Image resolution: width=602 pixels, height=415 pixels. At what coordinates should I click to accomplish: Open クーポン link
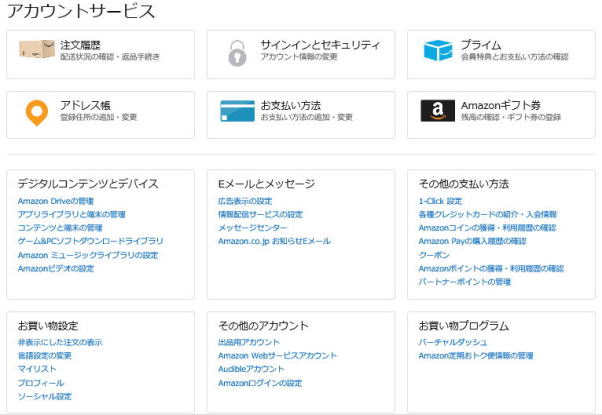coord(434,255)
